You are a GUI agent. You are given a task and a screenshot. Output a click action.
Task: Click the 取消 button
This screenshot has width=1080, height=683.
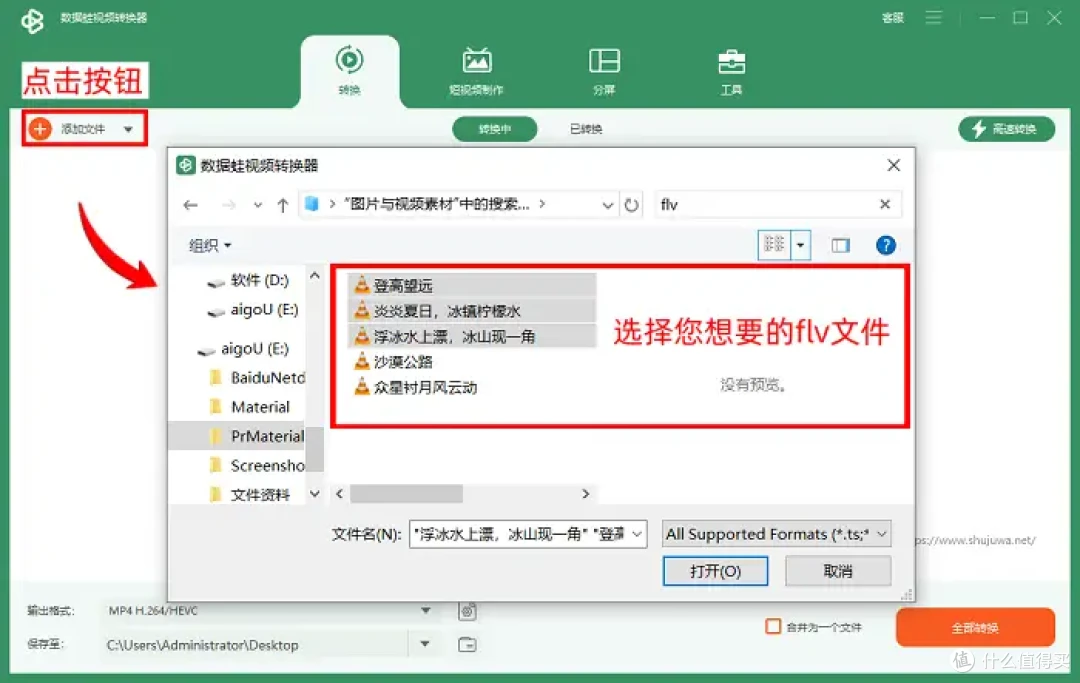point(838,571)
